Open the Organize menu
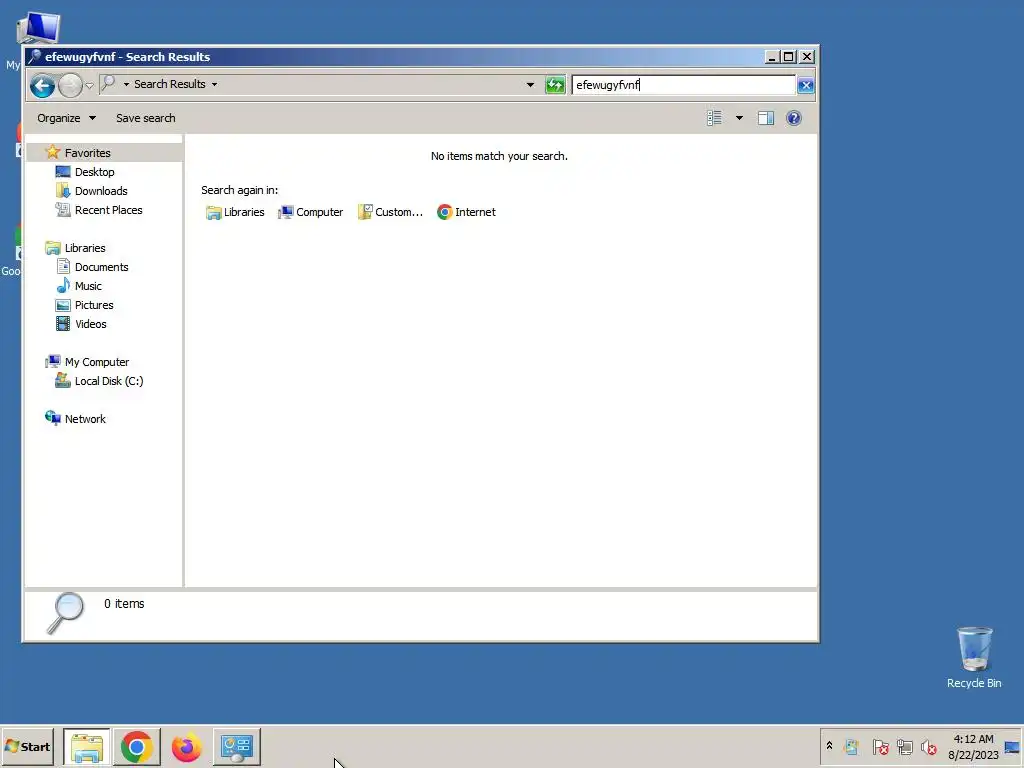This screenshot has width=1024, height=768. click(x=67, y=118)
